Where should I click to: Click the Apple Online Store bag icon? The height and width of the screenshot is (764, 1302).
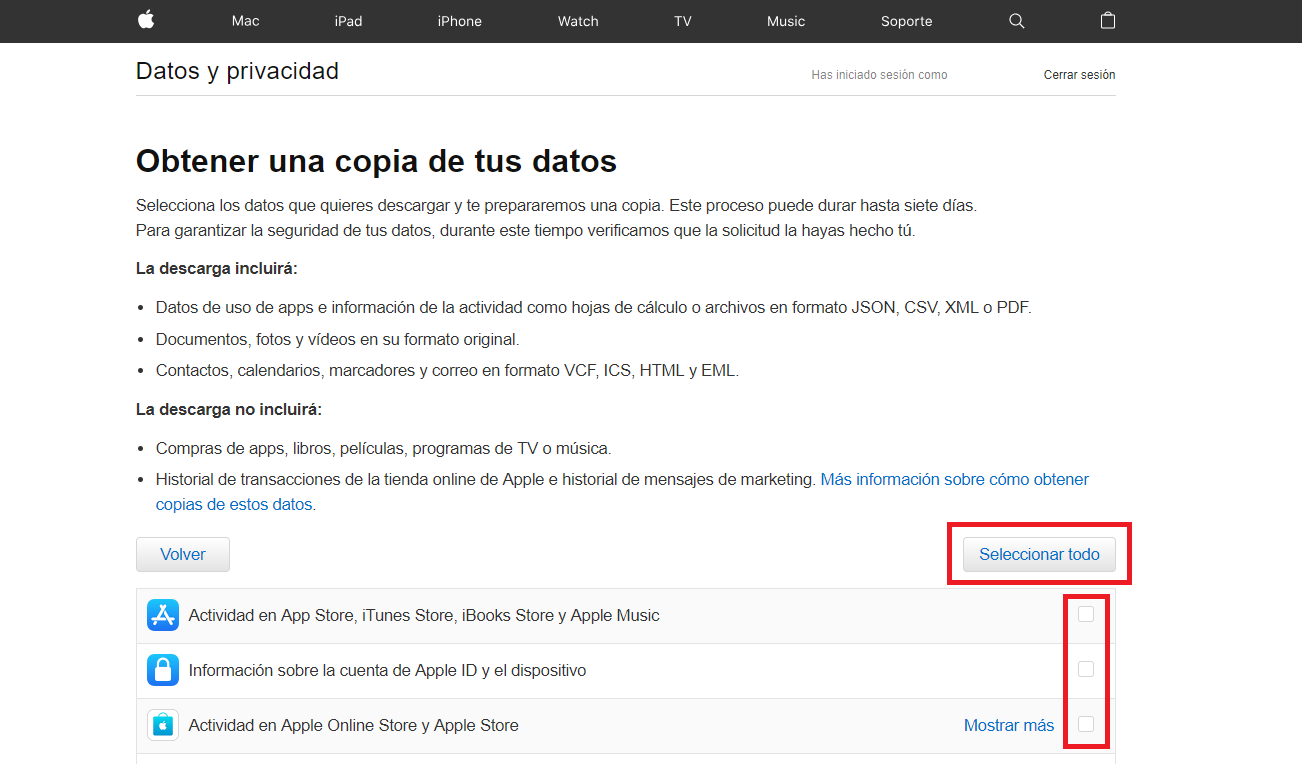(163, 725)
